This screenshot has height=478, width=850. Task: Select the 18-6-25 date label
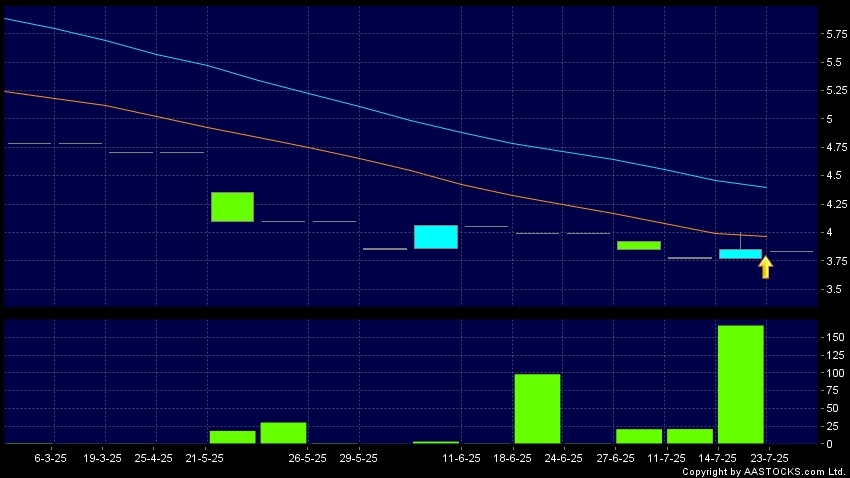[x=512, y=458]
